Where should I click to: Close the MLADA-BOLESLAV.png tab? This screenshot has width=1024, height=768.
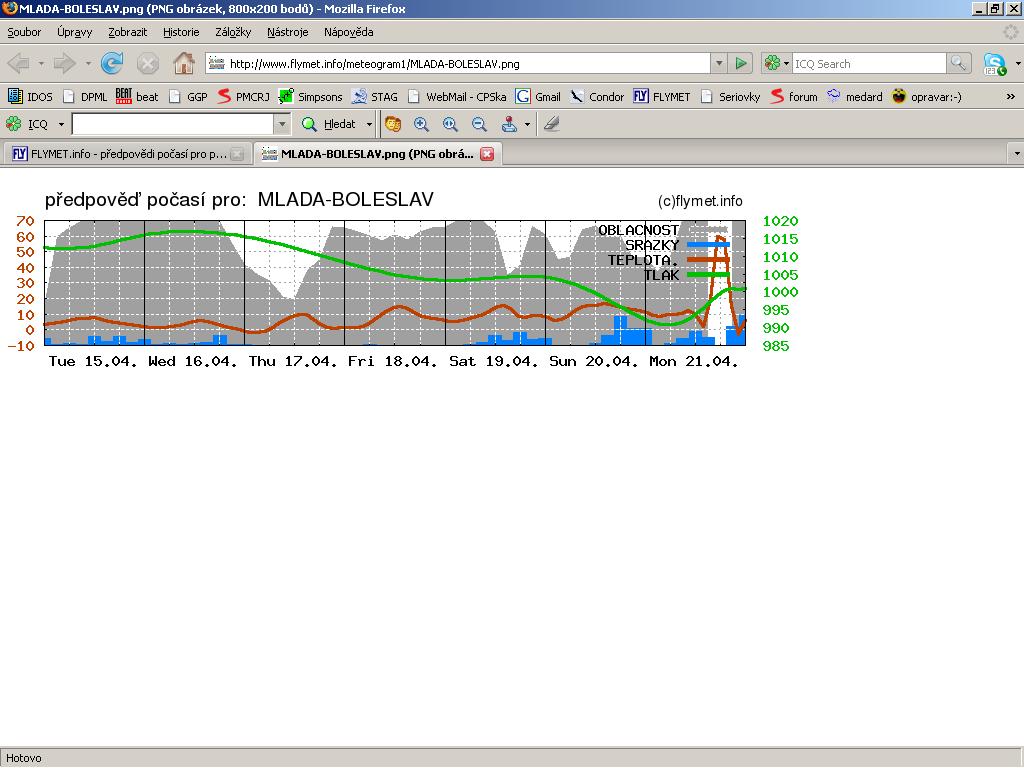coord(487,154)
